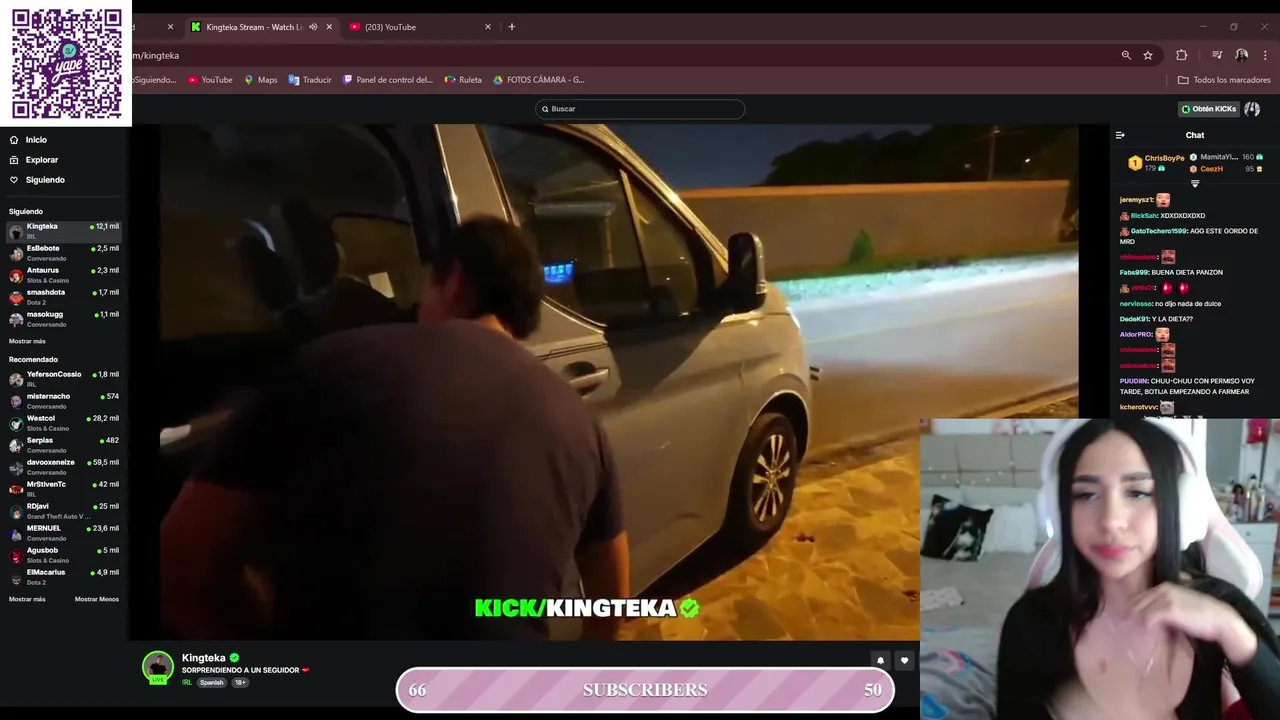Open smashdota channel in sidebar
This screenshot has height=720, width=1280.
pyautogui.click(x=64, y=297)
